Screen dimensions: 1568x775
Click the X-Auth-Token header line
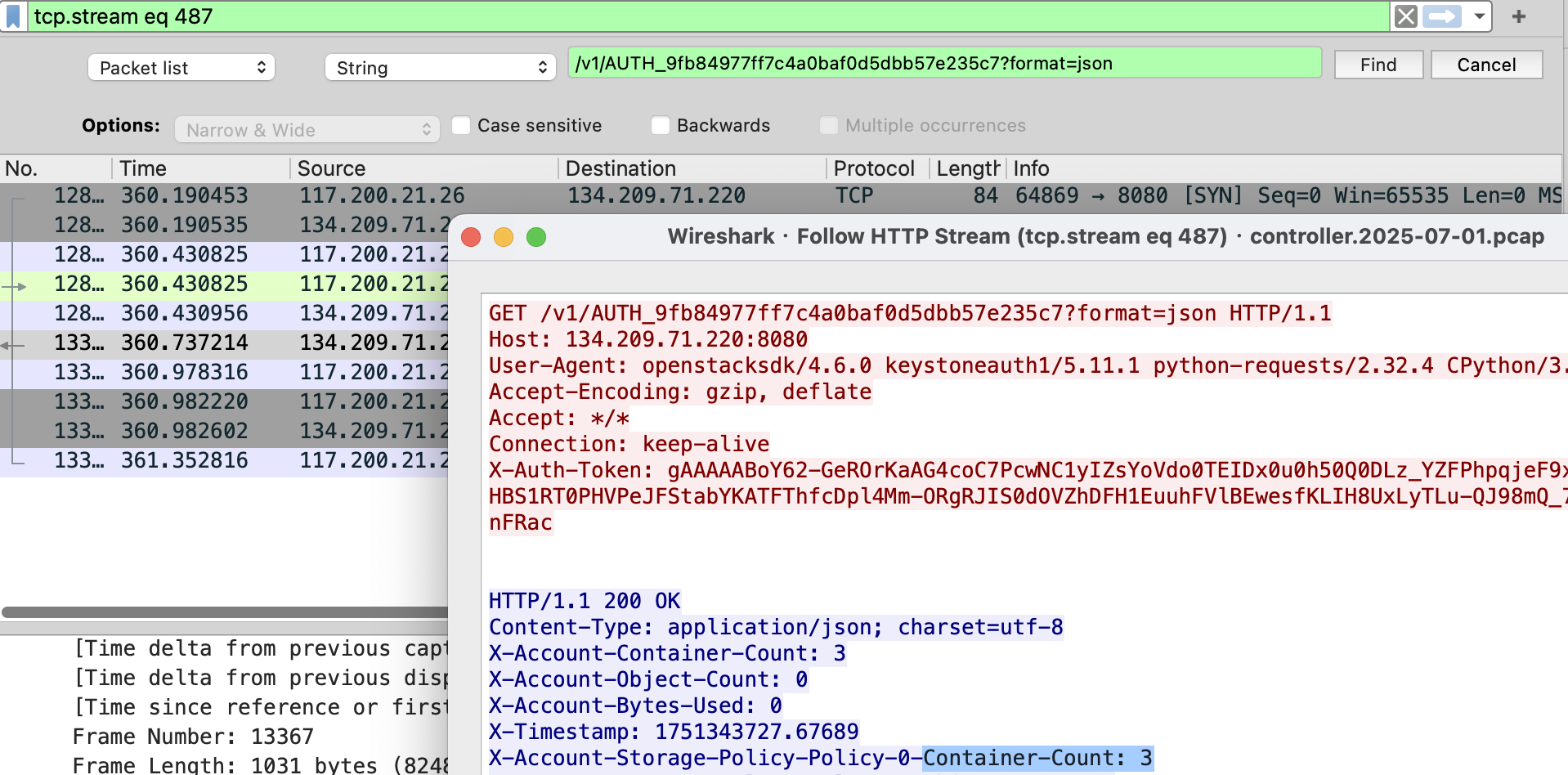point(1027,470)
